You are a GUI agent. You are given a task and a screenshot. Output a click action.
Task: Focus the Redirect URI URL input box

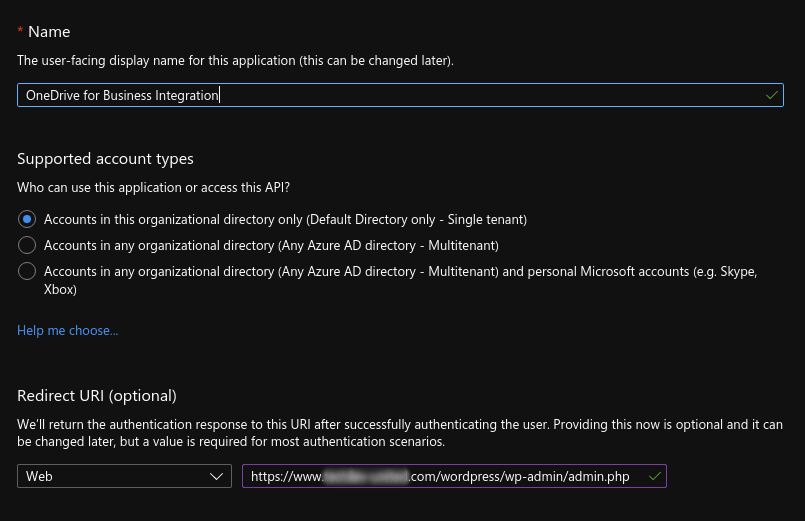pos(440,477)
